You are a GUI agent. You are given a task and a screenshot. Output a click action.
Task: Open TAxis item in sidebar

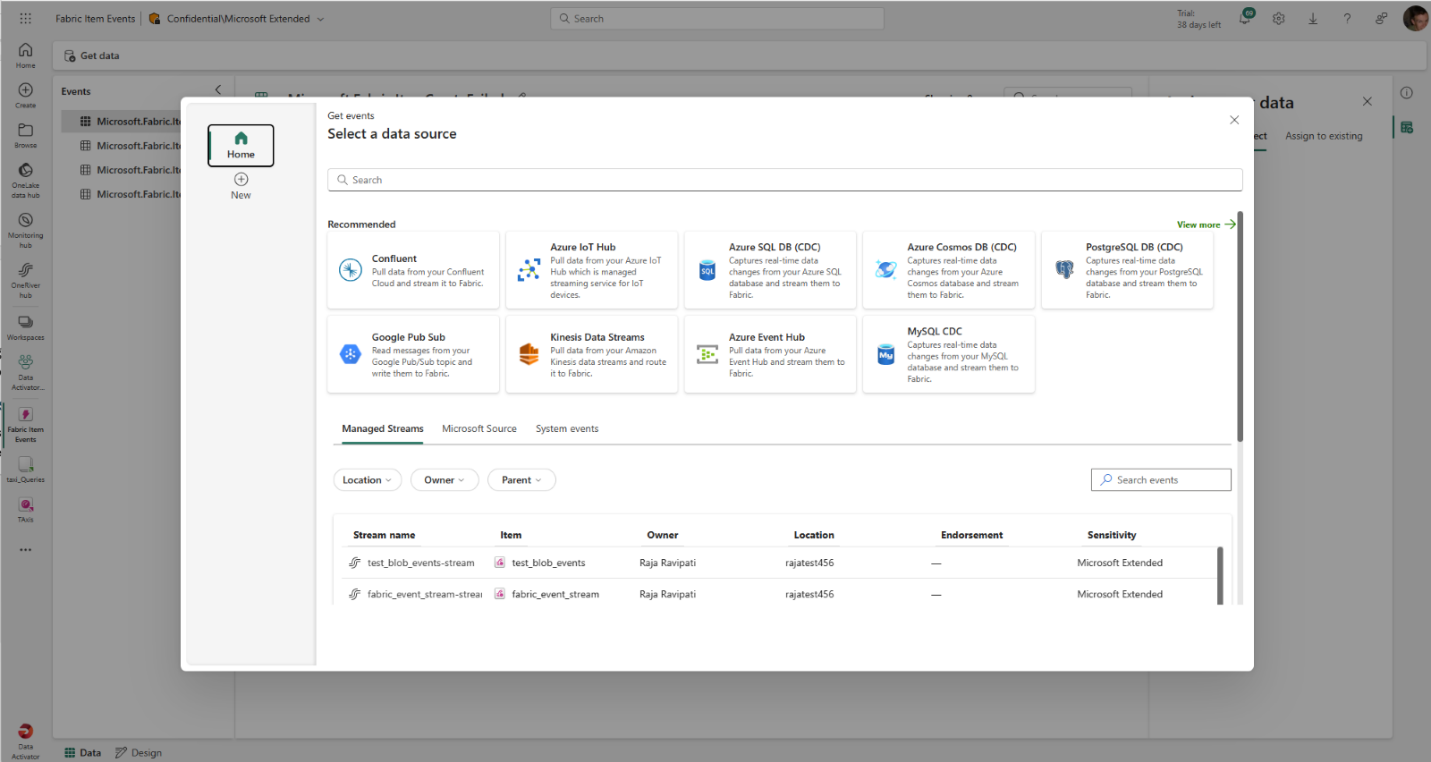pos(25,511)
